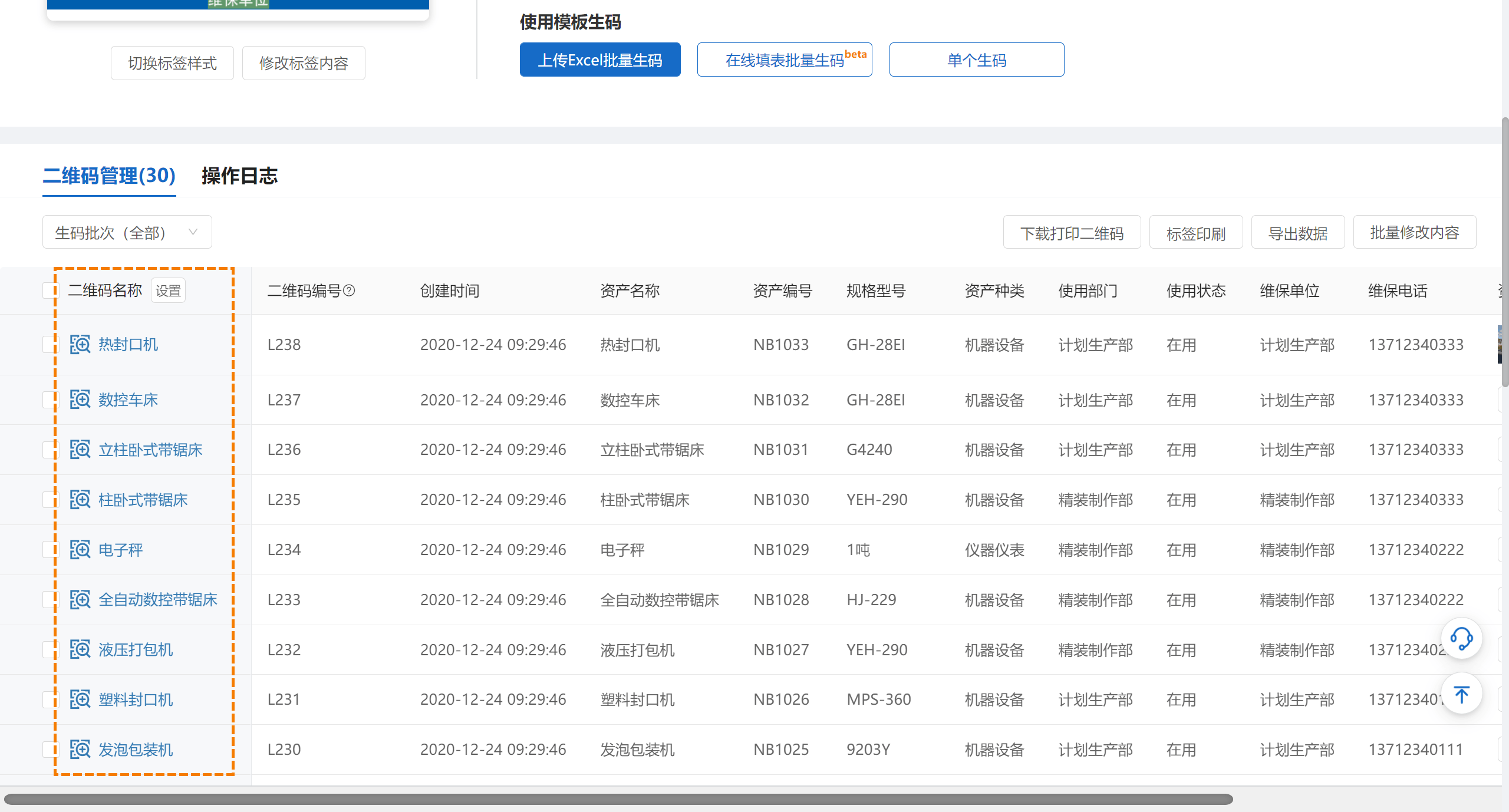Click the QR preview icon beside 数控车床

coord(80,400)
